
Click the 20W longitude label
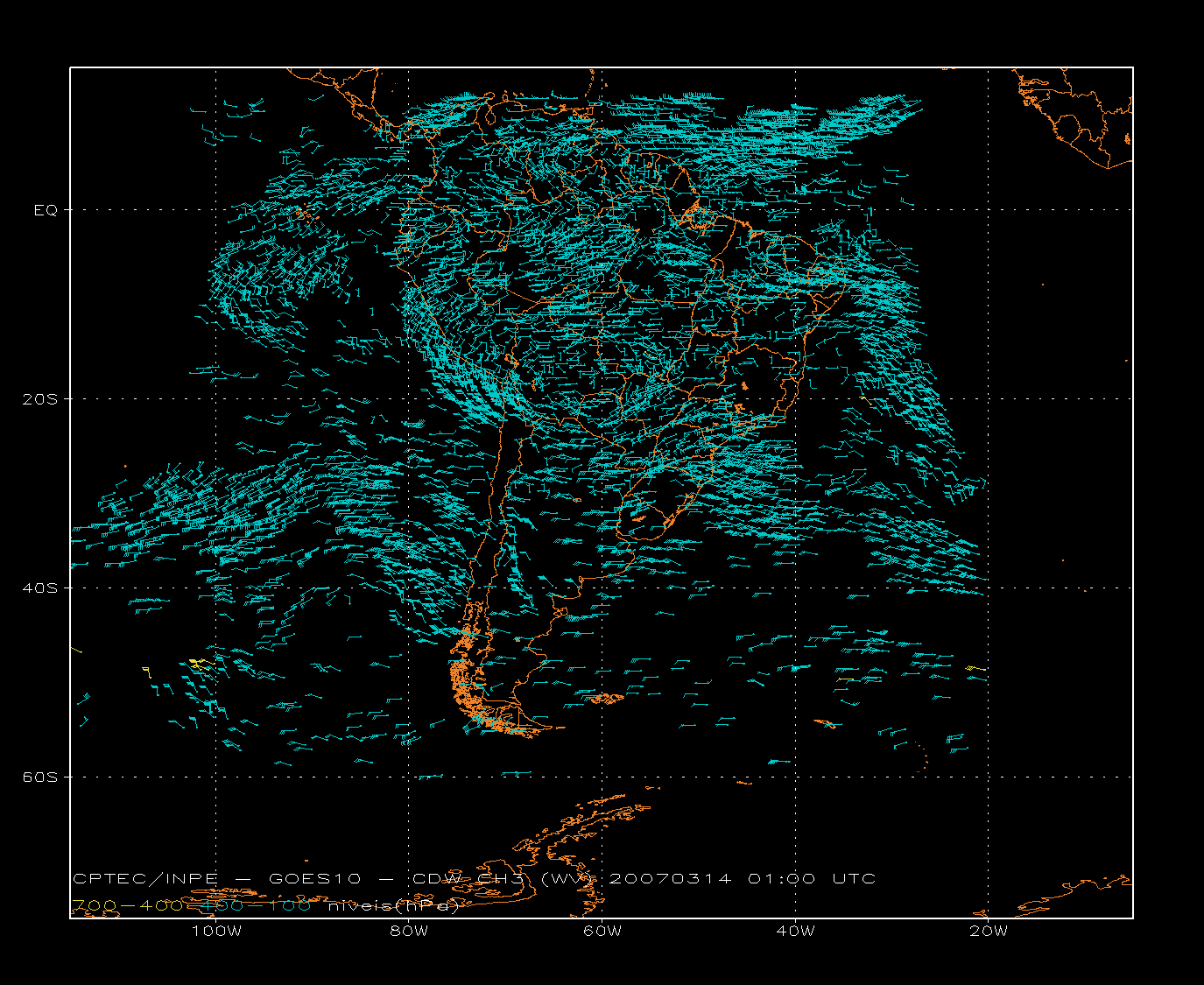[989, 931]
